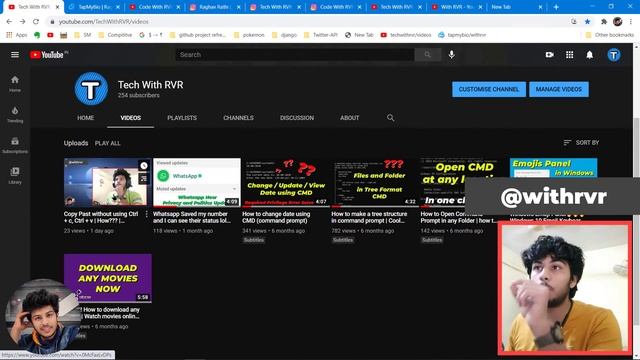Click the channel search magnifier icon

[390, 118]
